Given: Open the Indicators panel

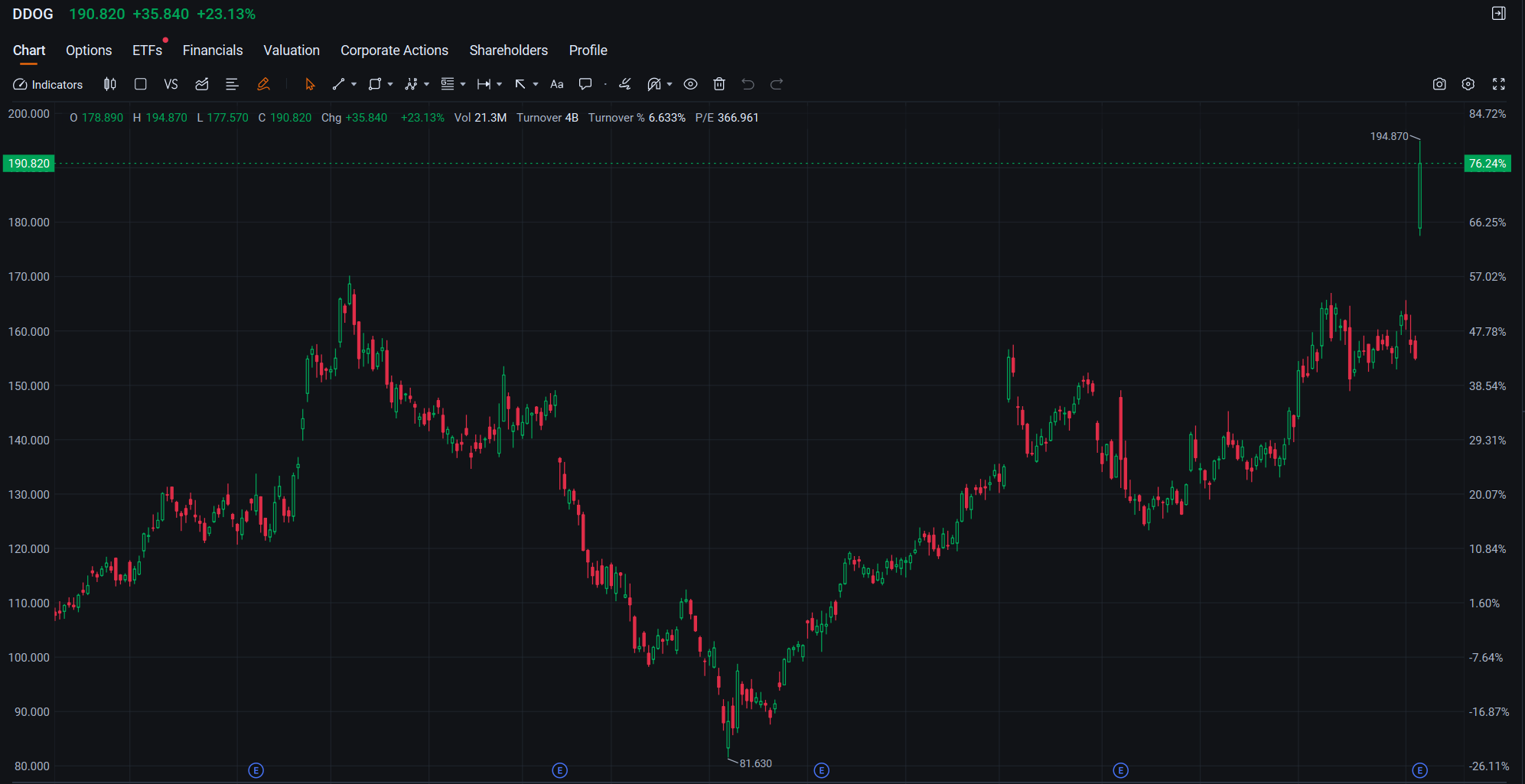Looking at the screenshot, I should pos(47,84).
